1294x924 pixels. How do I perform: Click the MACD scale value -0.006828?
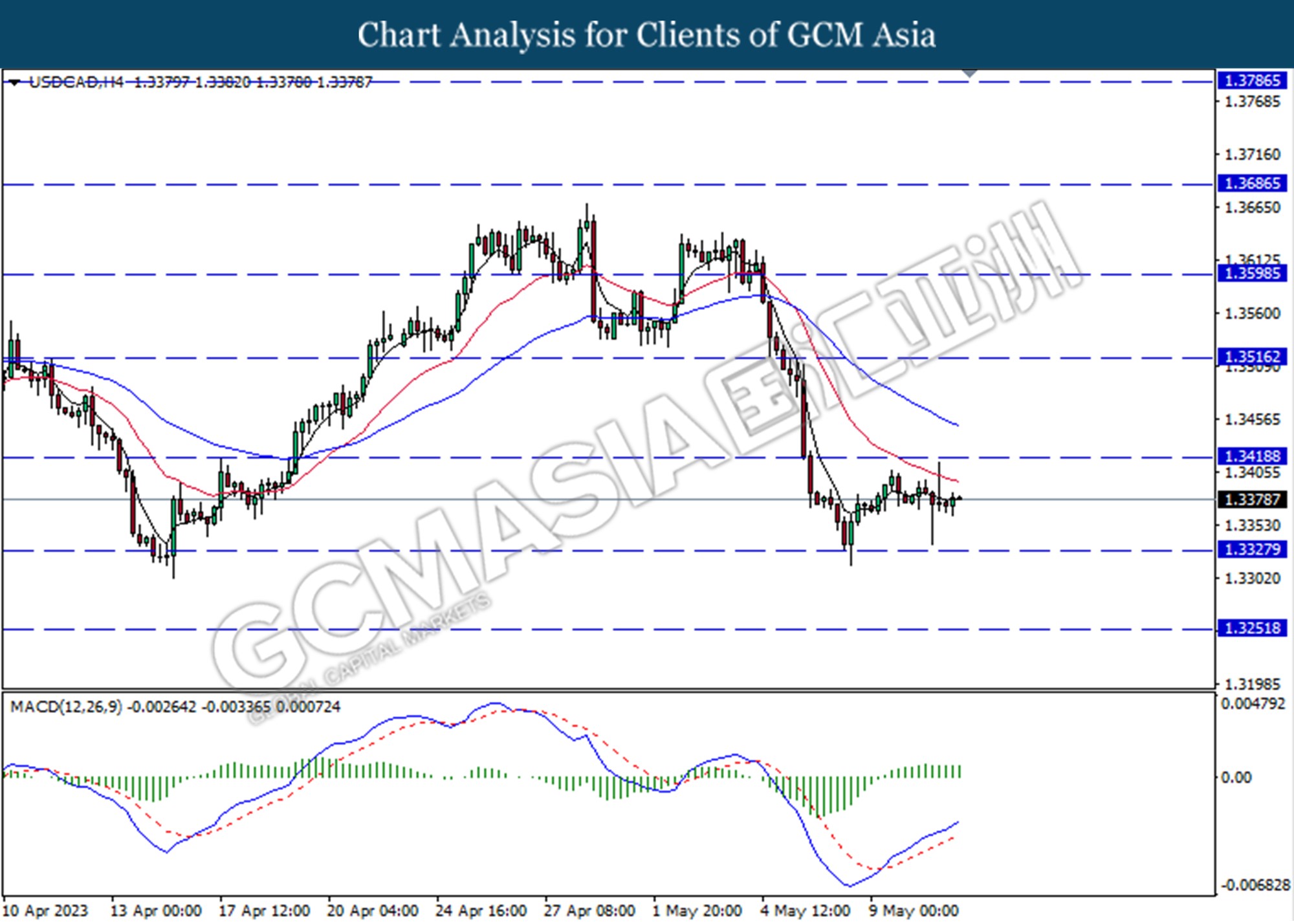(1255, 885)
